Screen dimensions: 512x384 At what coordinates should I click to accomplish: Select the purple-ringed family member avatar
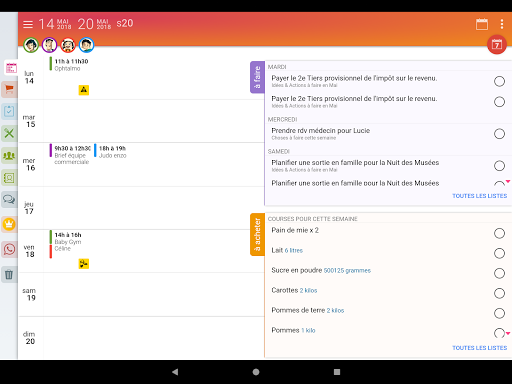(49, 45)
